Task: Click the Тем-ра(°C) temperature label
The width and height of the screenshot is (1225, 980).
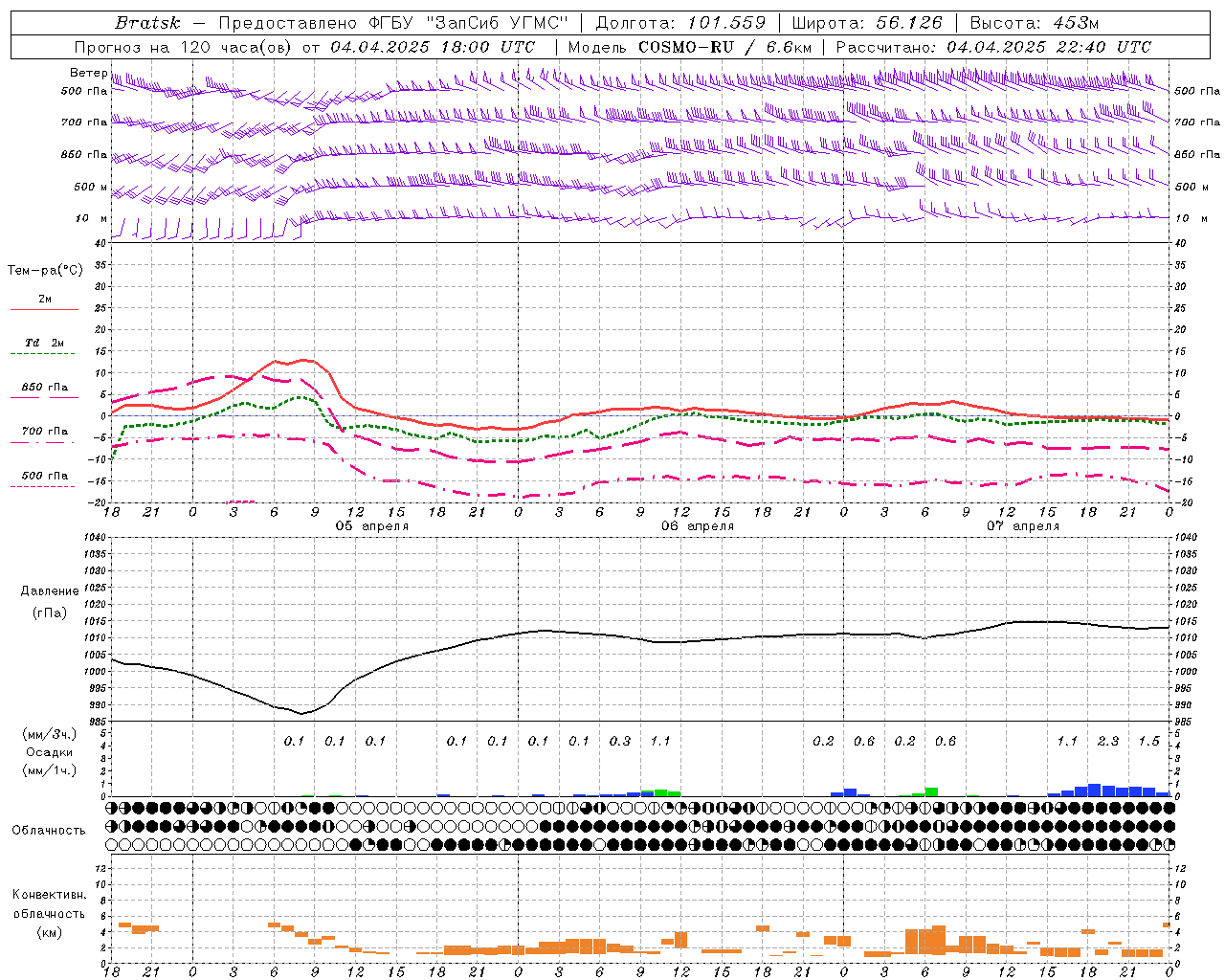Action: coord(45,271)
